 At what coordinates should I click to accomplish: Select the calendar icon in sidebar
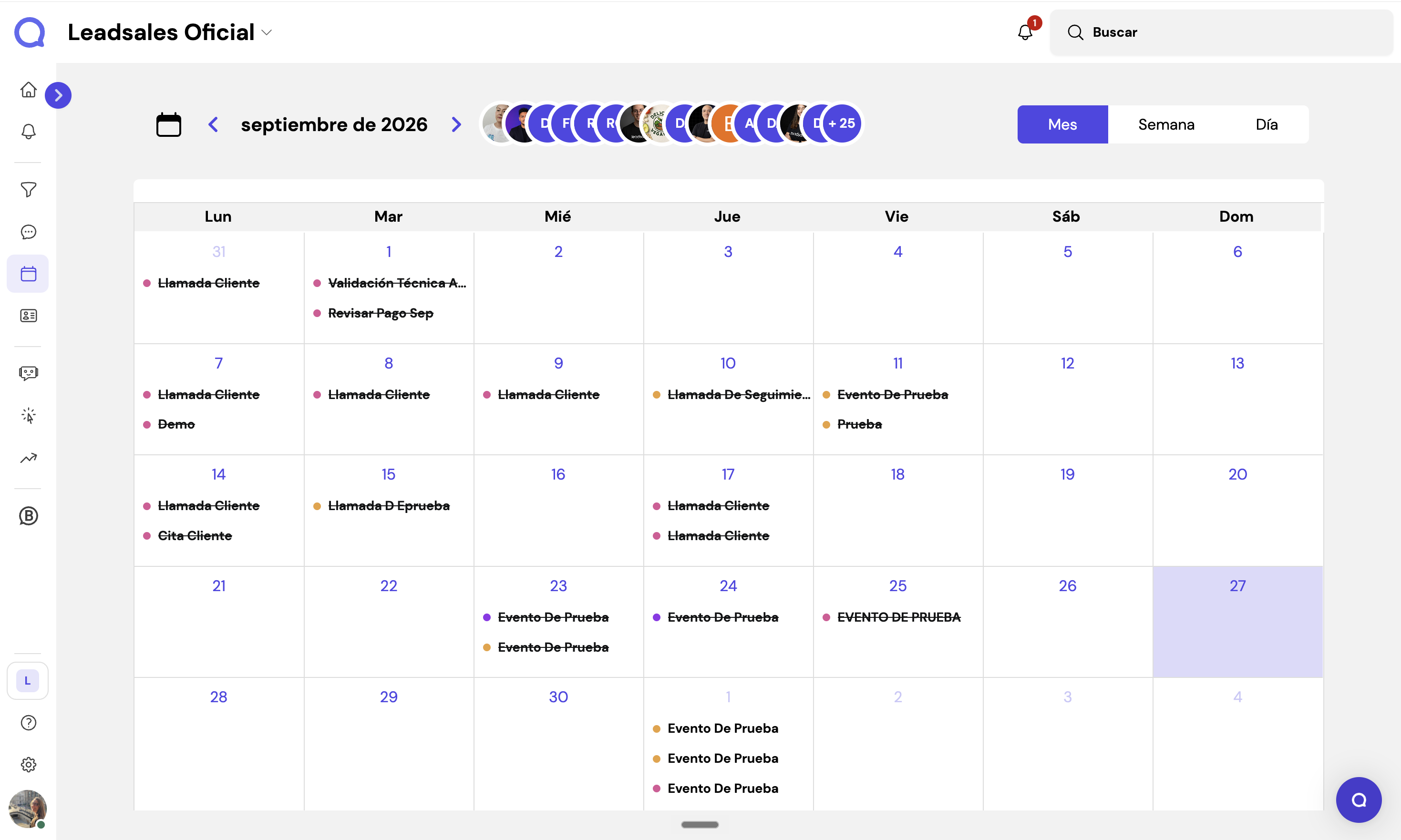pos(28,274)
